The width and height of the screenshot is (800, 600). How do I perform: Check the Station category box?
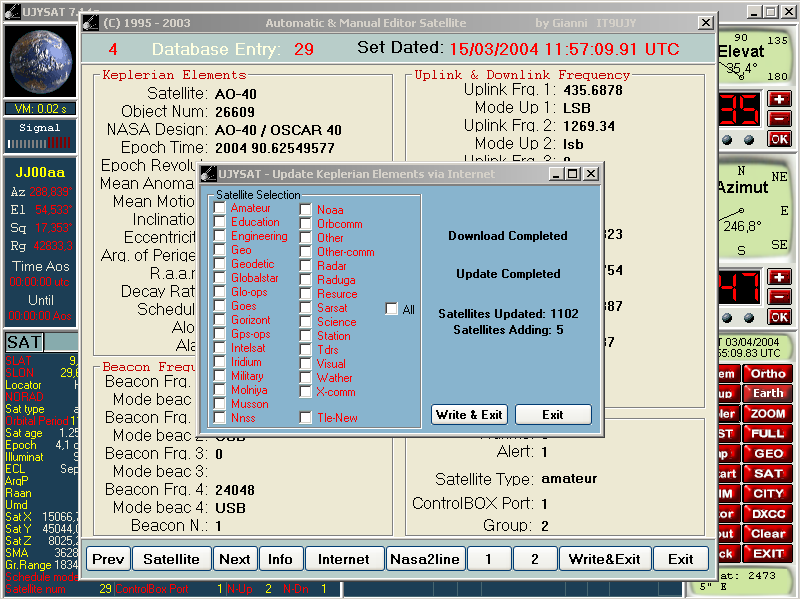pos(306,336)
